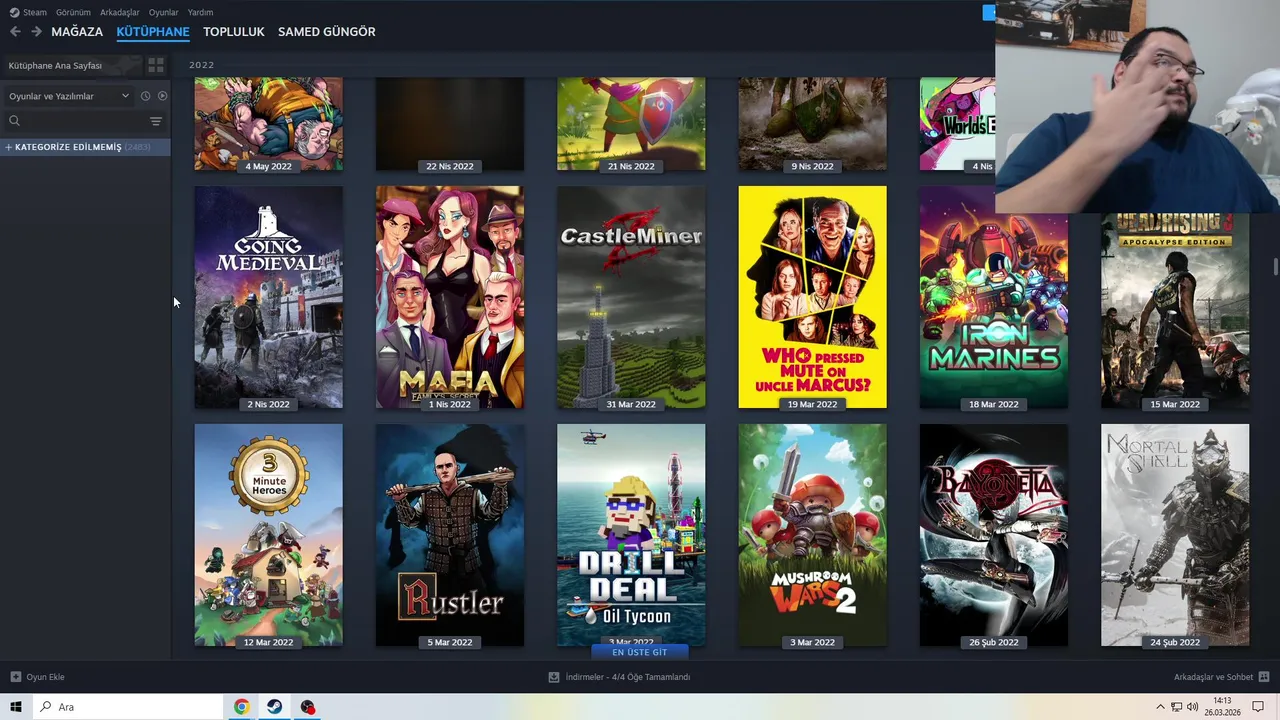Open the 3 Minute Heroes game tile
This screenshot has width=1280, height=720.
click(268, 535)
